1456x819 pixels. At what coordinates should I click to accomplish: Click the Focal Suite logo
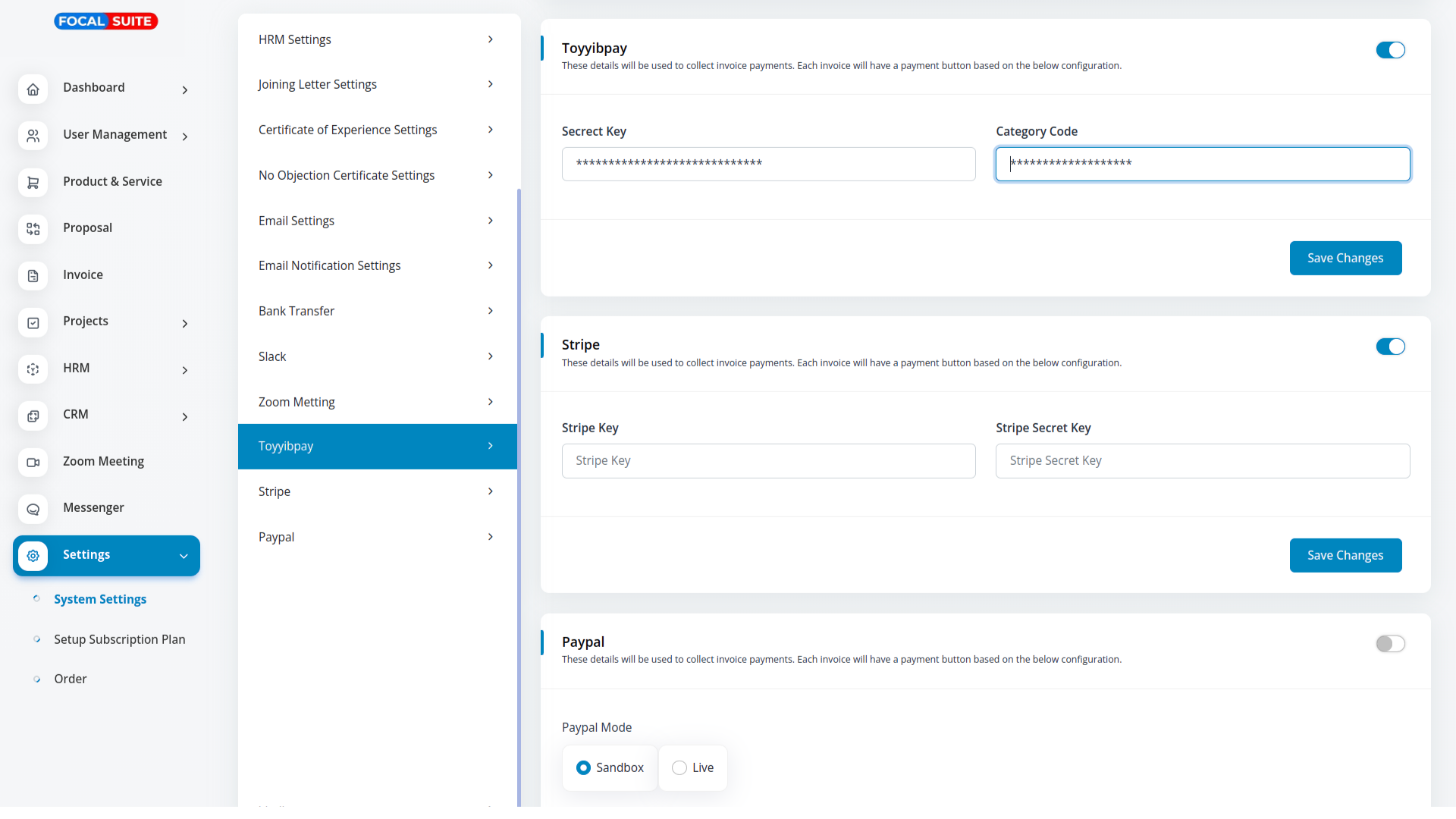click(105, 21)
